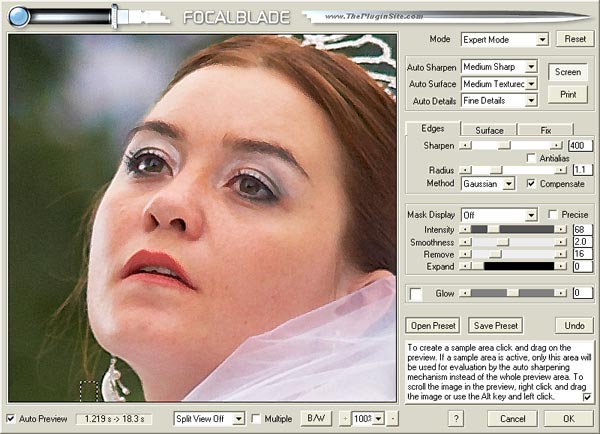This screenshot has width=600, height=434.
Task: Confirm with the OK button
Action: coord(569,418)
